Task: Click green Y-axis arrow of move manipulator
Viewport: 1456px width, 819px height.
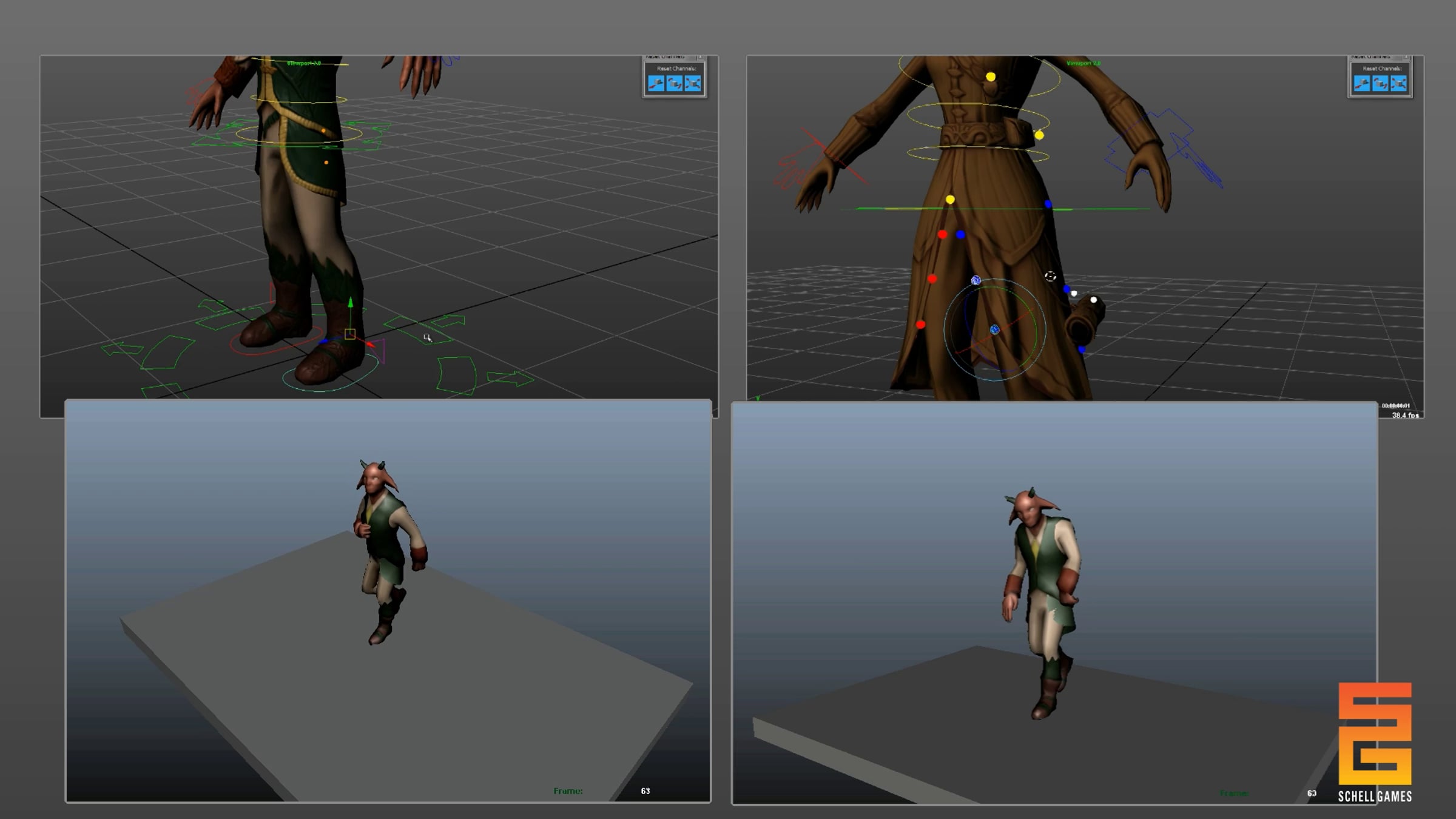Action: 350,303
